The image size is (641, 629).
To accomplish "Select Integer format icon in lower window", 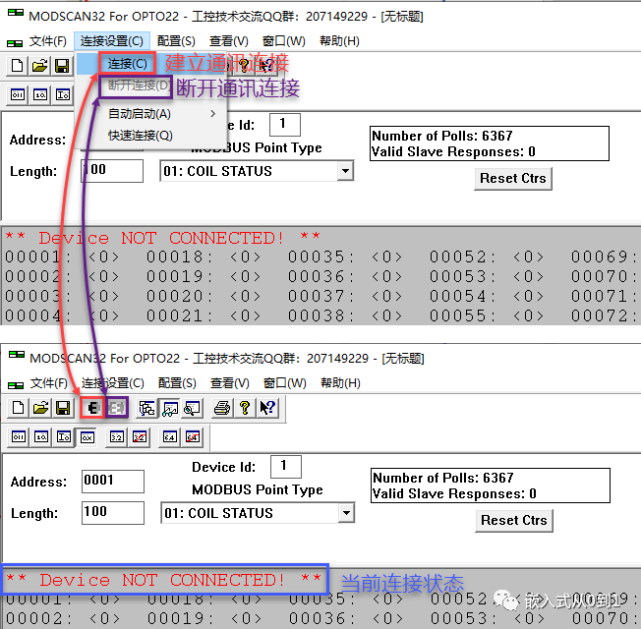I will [x=63, y=437].
